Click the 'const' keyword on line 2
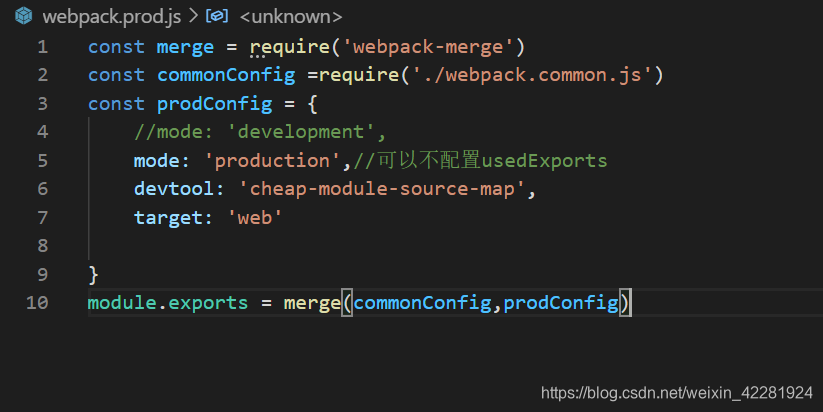Image resolution: width=823 pixels, height=412 pixels. click(x=117, y=75)
